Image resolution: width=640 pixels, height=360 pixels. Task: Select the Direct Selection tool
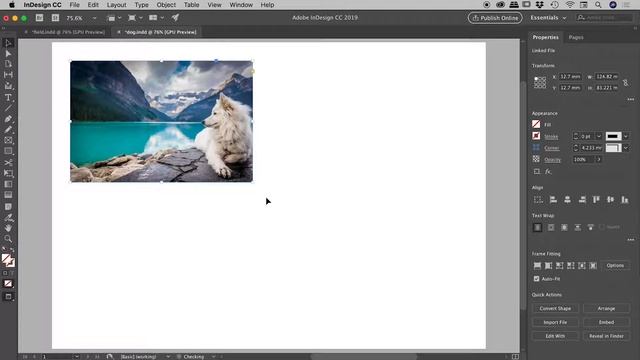pyautogui.click(x=8, y=53)
